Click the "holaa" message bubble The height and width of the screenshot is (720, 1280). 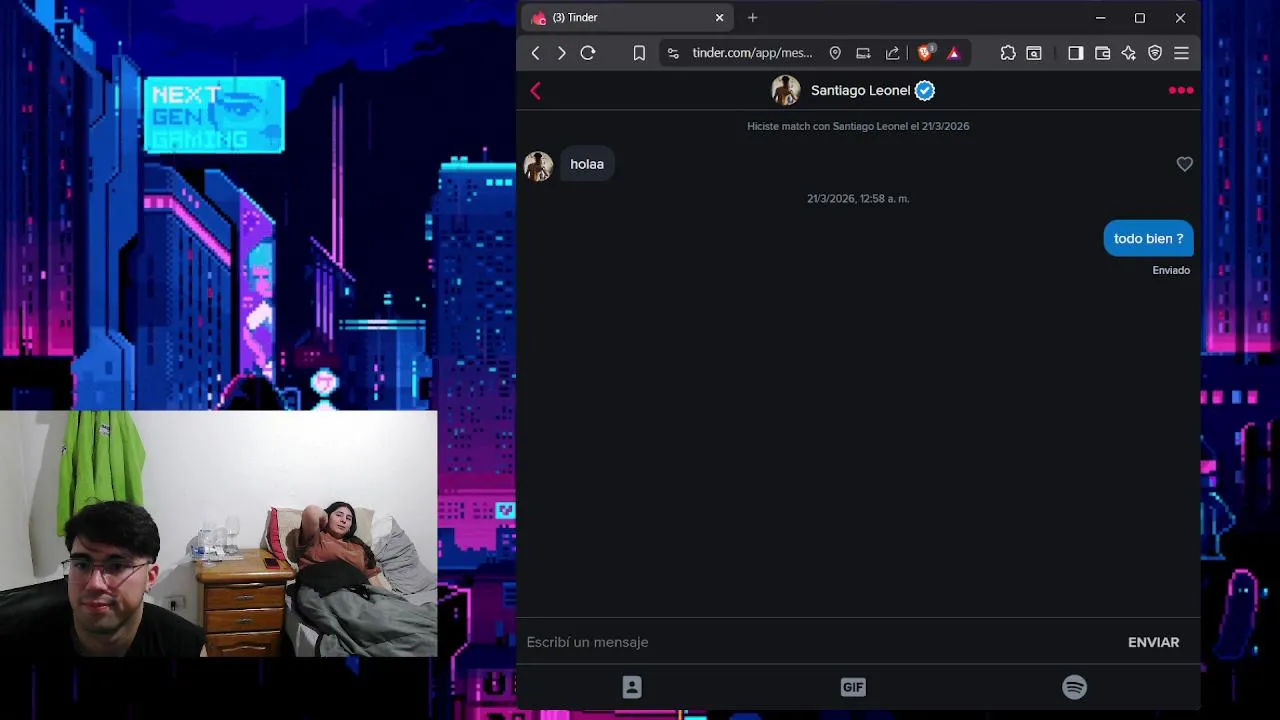point(587,164)
